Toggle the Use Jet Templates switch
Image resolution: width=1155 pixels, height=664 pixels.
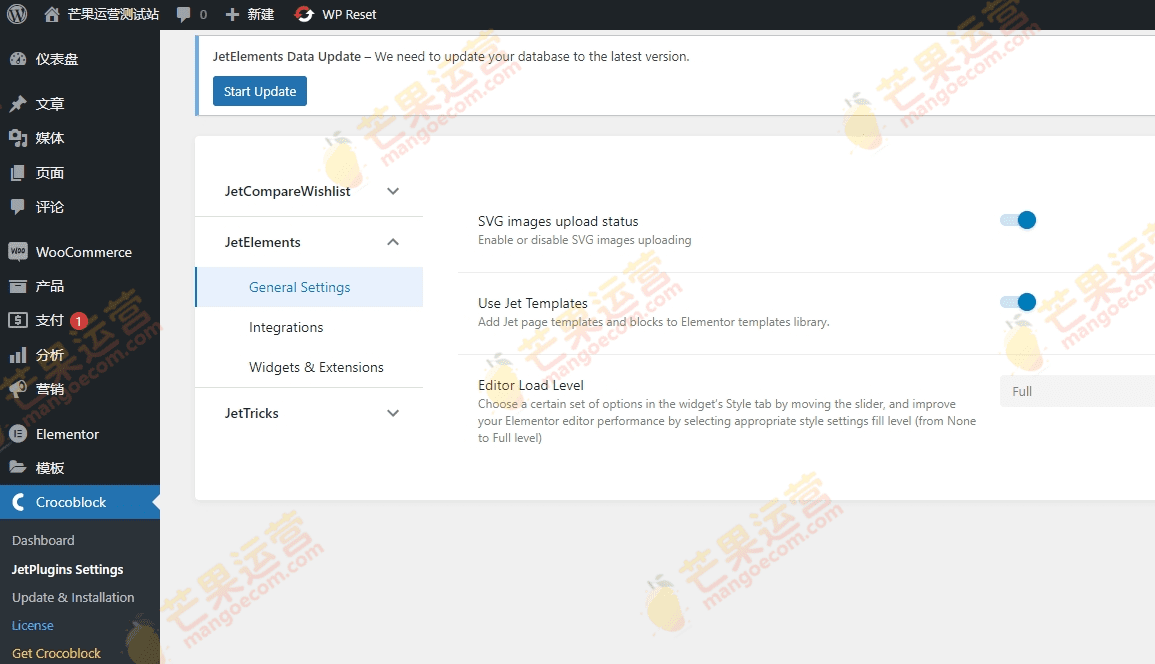pyautogui.click(x=1018, y=302)
